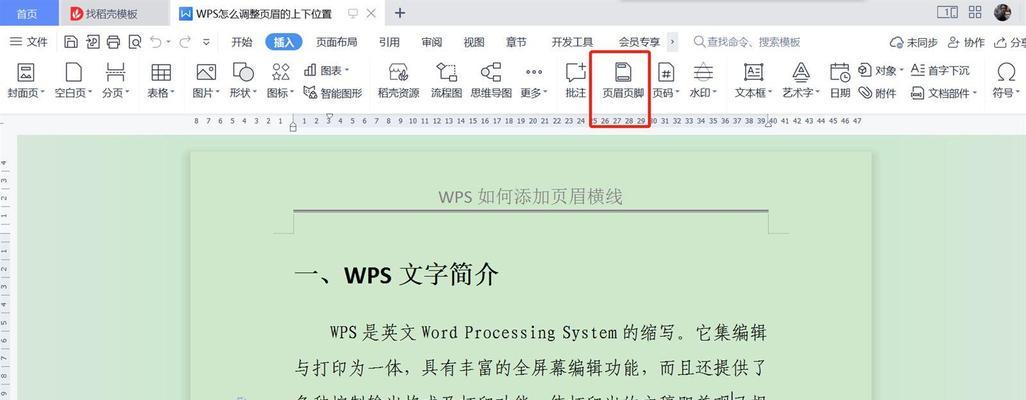Insert an 对象 object
Screen dimensions: 1026x400
[x=881, y=70]
